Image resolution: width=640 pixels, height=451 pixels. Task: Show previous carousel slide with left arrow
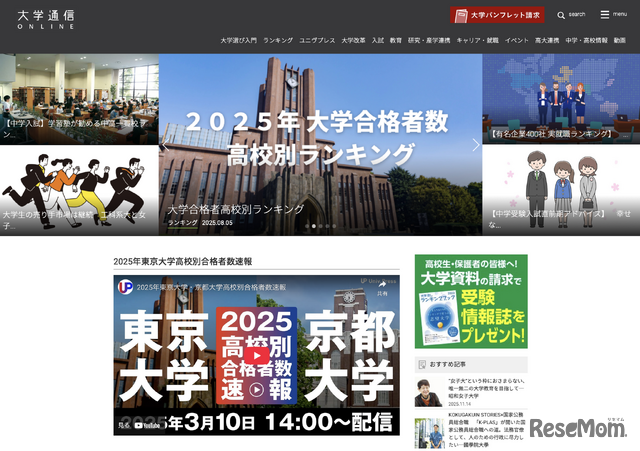(x=165, y=145)
